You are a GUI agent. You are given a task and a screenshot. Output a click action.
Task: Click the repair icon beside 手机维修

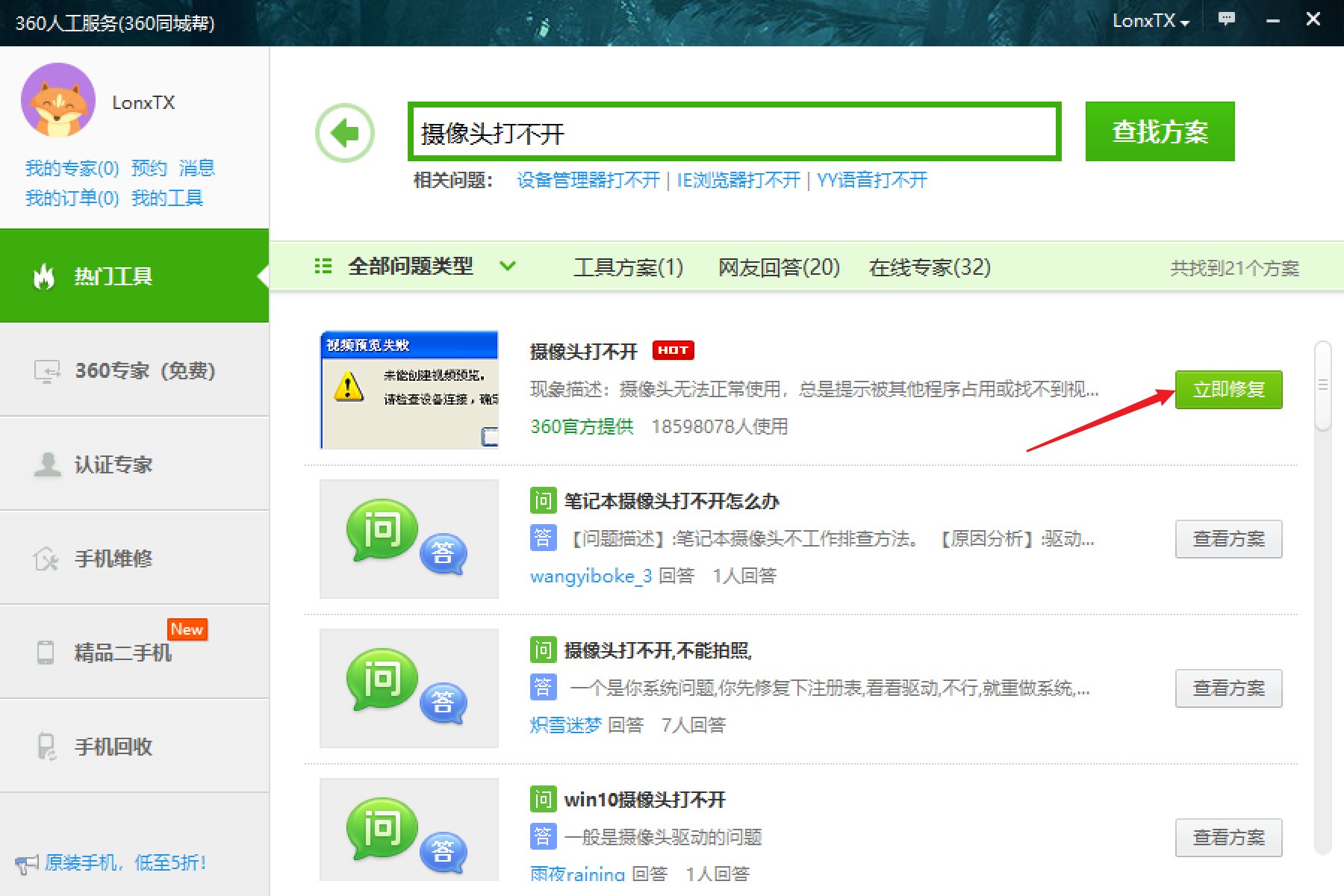pos(46,559)
